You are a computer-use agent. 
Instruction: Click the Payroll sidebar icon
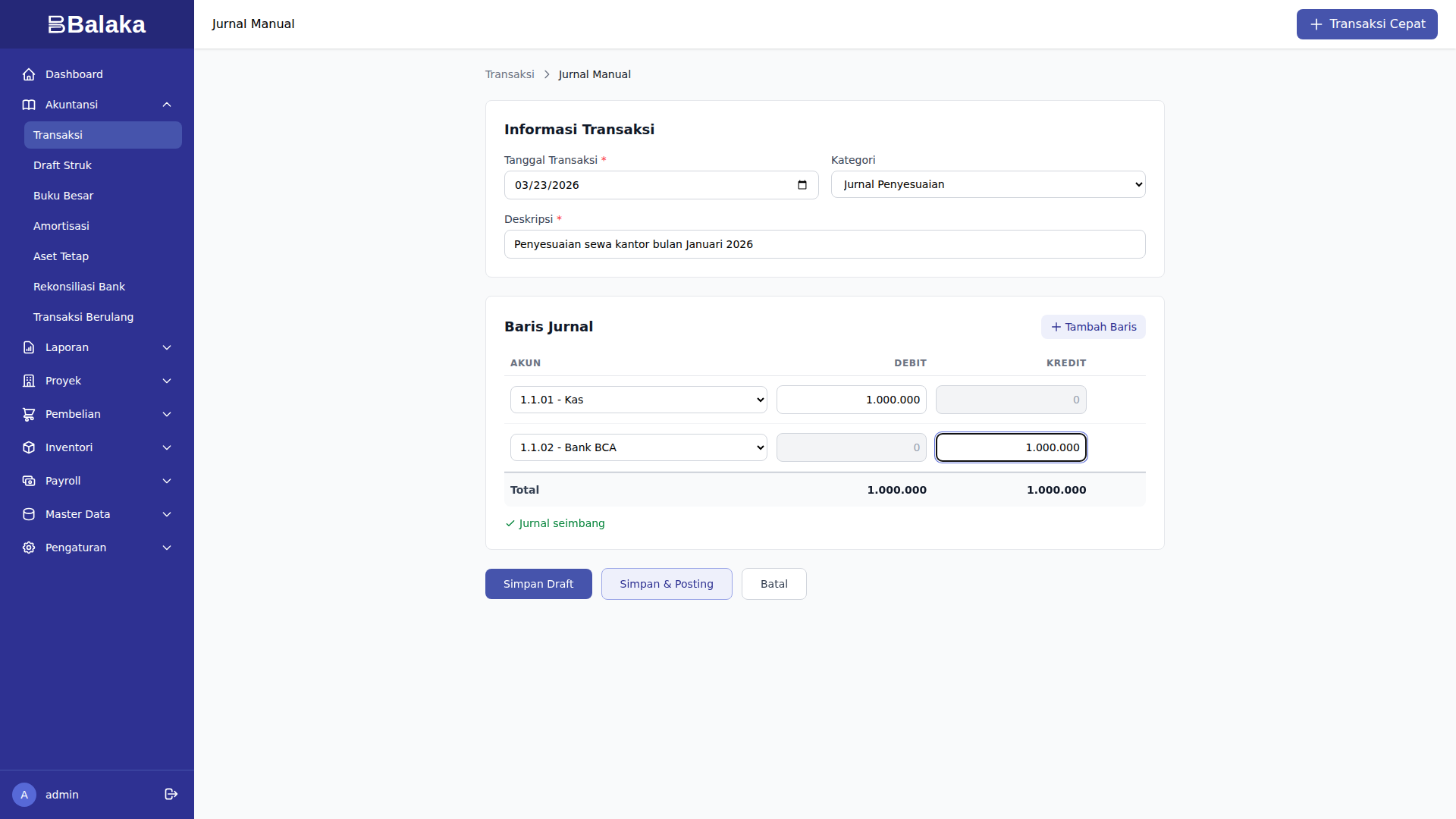click(29, 481)
